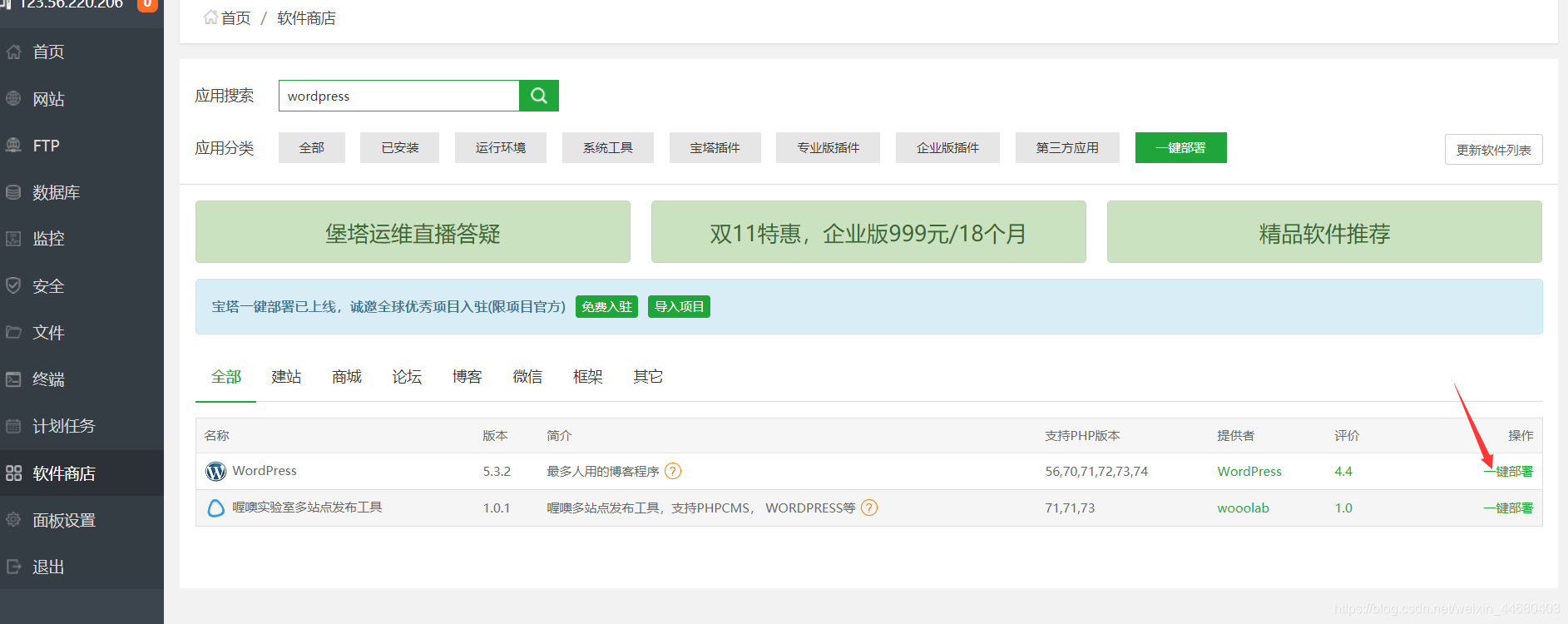This screenshot has width=1568, height=624.
Task: Filter by 系统工具 category
Action: (608, 147)
